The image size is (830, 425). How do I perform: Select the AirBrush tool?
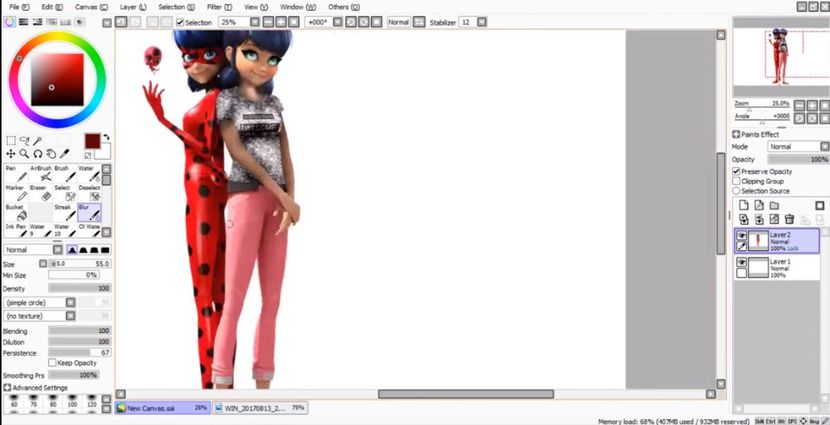[x=41, y=174]
